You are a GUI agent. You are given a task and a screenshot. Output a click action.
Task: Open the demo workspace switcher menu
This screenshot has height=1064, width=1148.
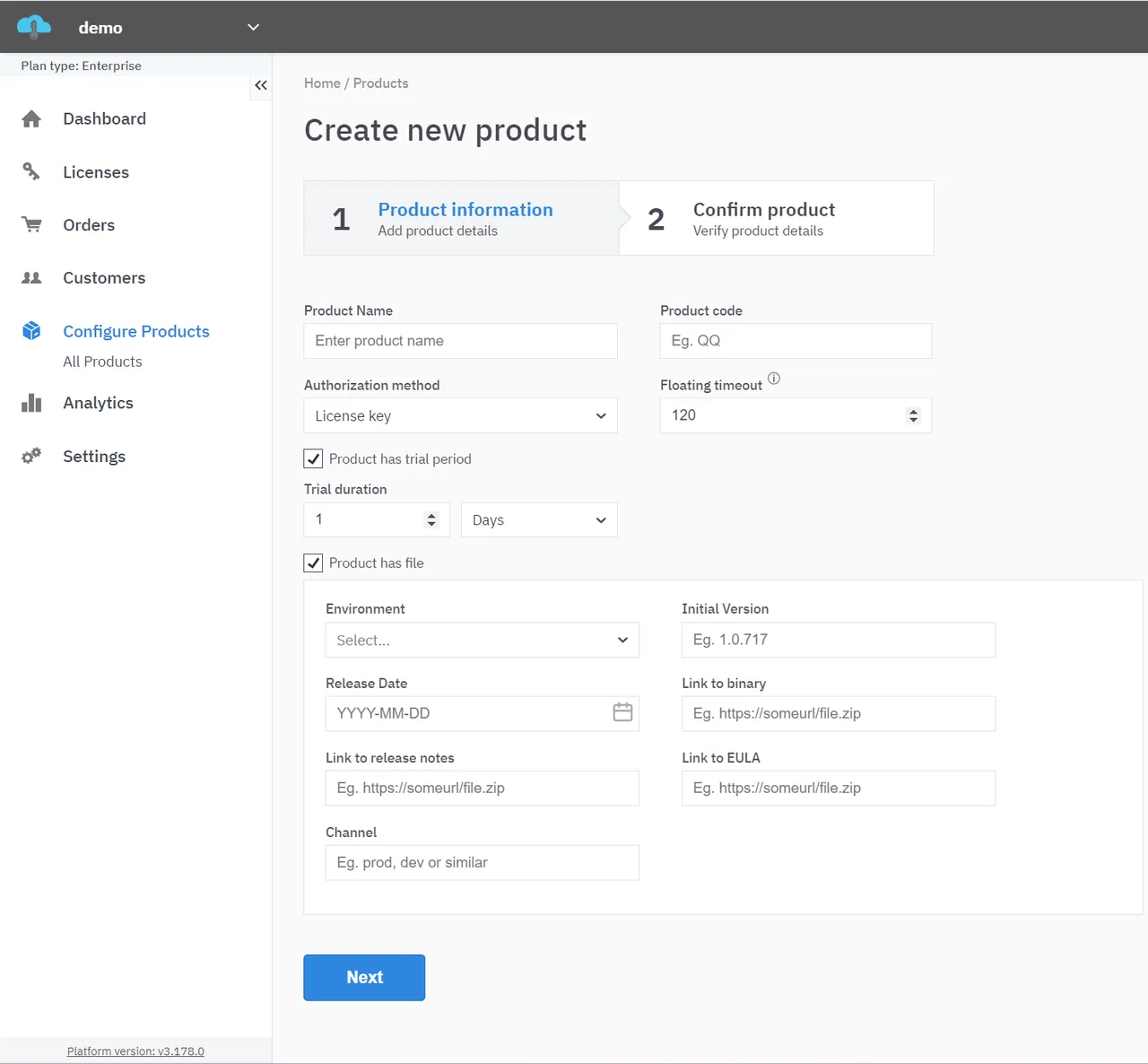252,27
